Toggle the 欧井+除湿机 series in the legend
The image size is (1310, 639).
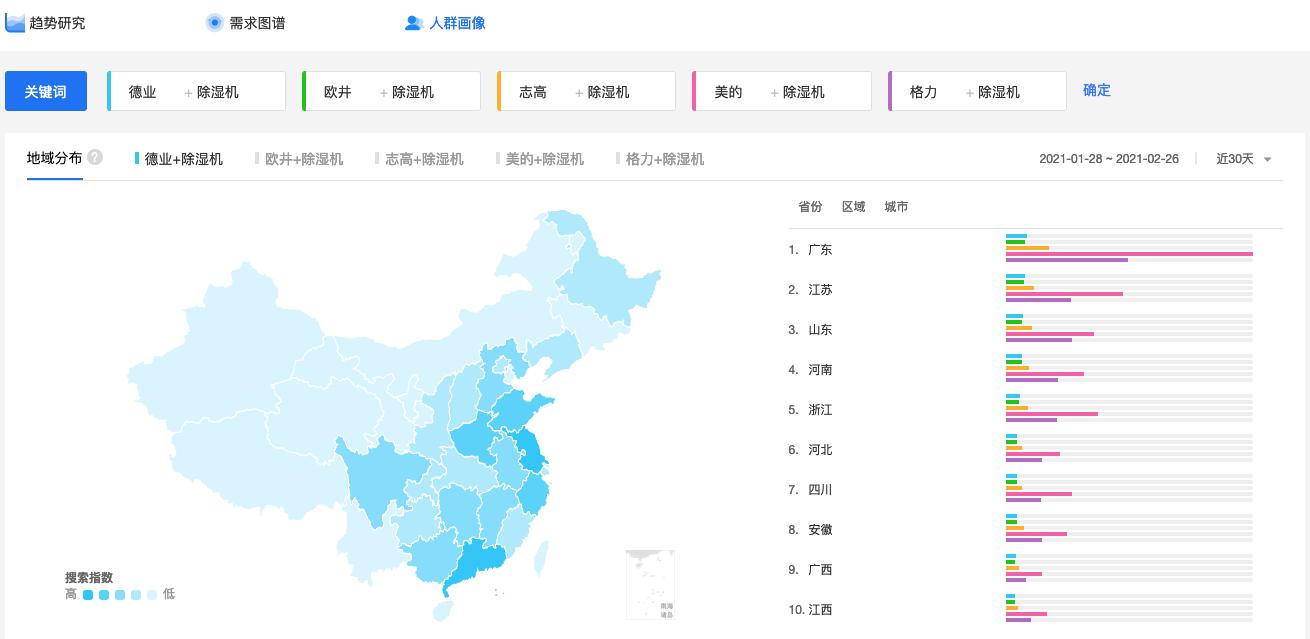[x=301, y=158]
